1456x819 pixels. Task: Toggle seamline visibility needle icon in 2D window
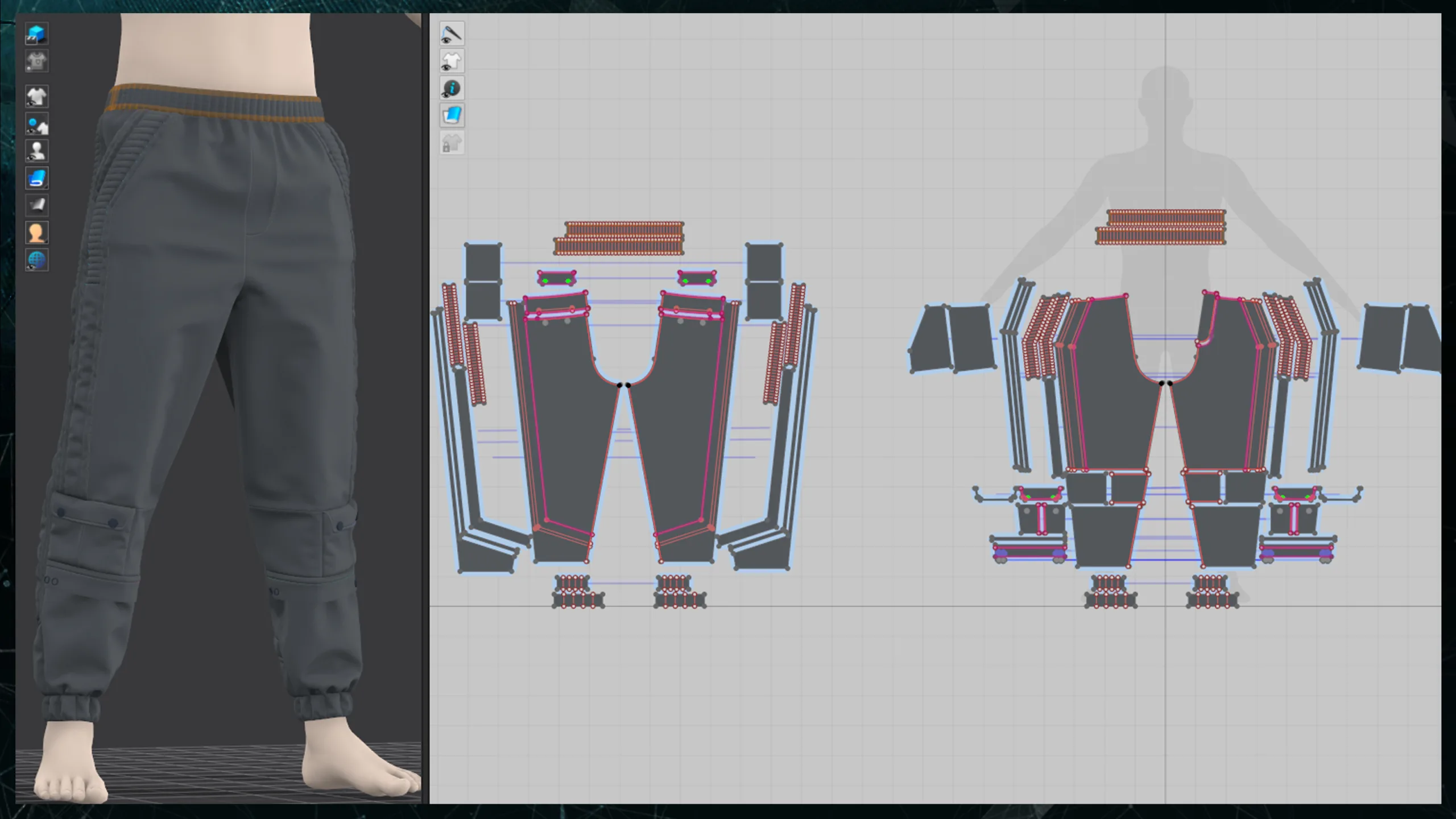pyautogui.click(x=452, y=34)
